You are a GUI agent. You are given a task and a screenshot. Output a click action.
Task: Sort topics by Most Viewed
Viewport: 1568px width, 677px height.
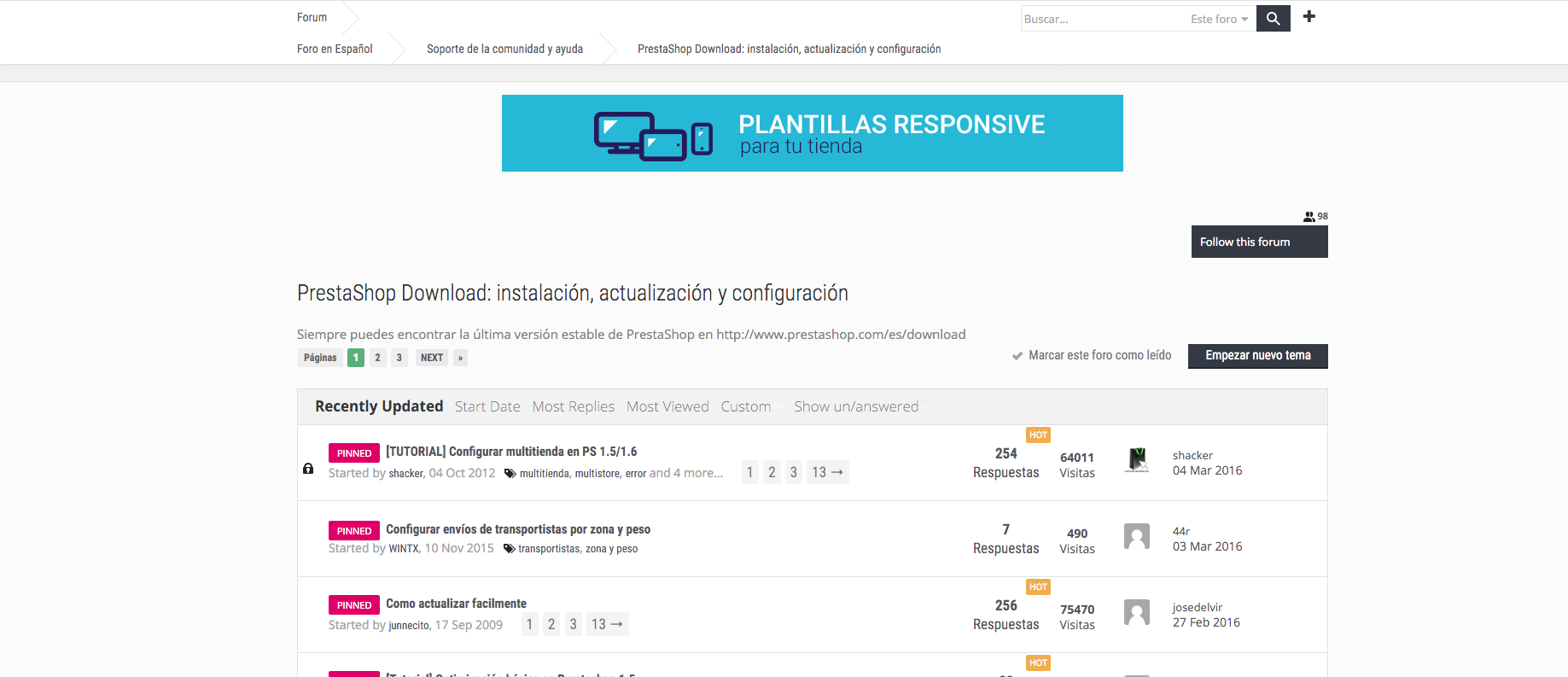667,406
